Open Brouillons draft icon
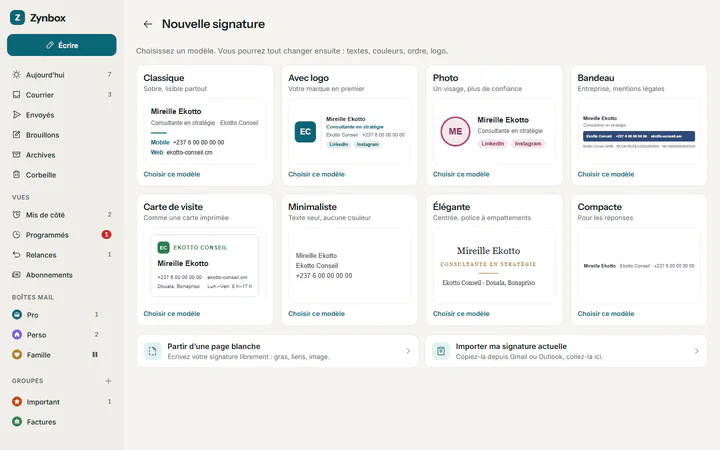The width and height of the screenshot is (720, 450). pos(17,135)
